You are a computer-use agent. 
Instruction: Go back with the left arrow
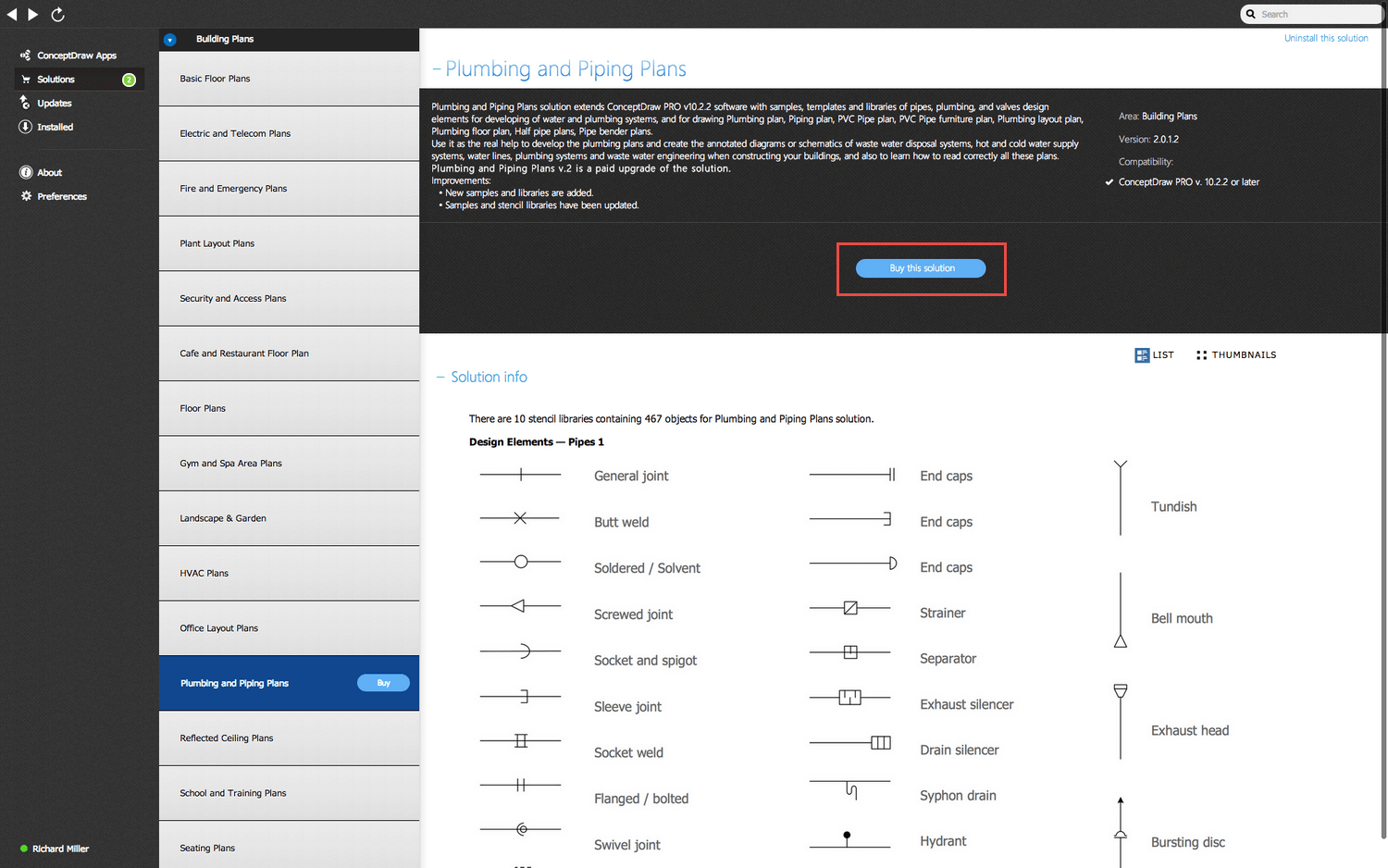point(12,14)
